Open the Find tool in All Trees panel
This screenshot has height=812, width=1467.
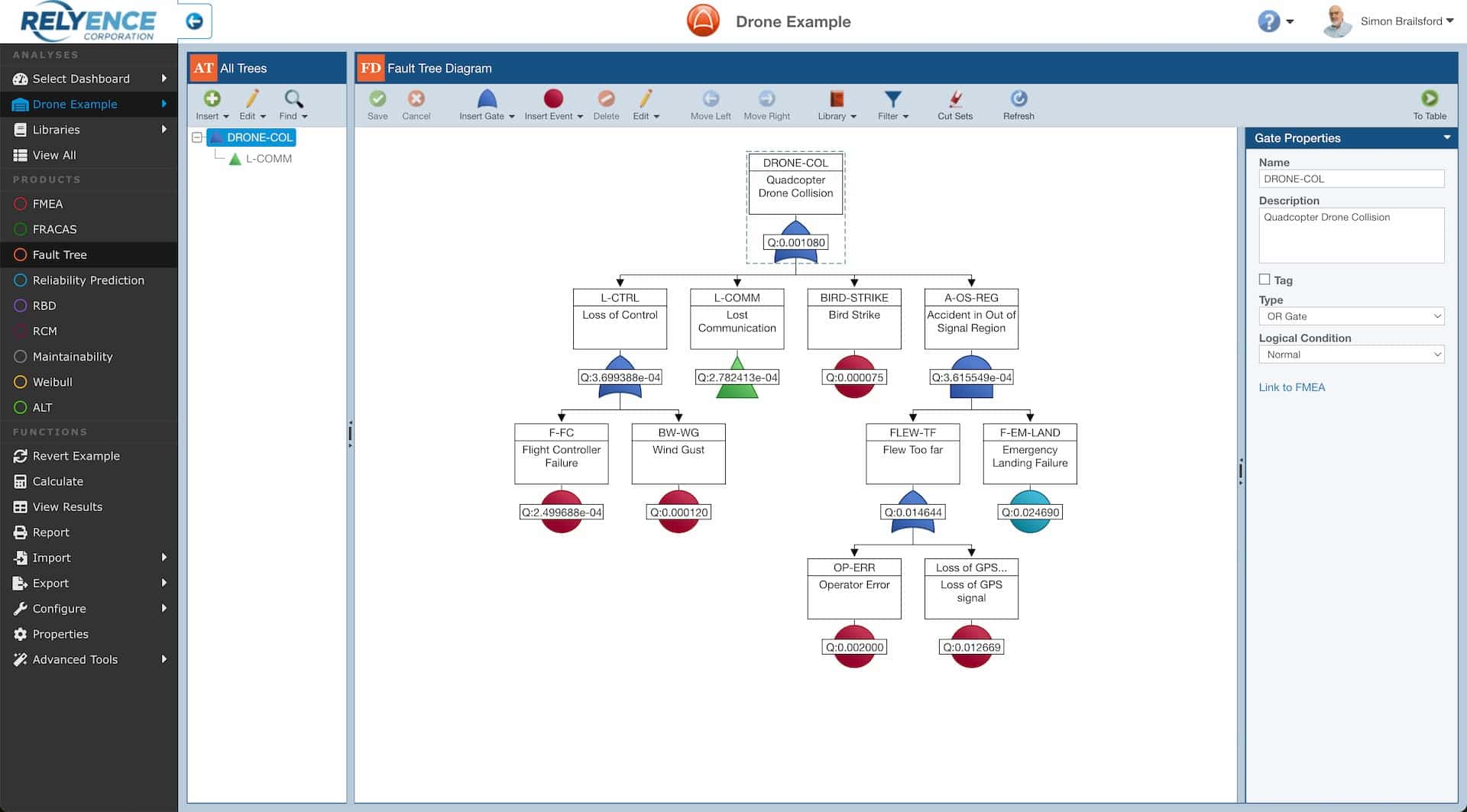pyautogui.click(x=293, y=105)
